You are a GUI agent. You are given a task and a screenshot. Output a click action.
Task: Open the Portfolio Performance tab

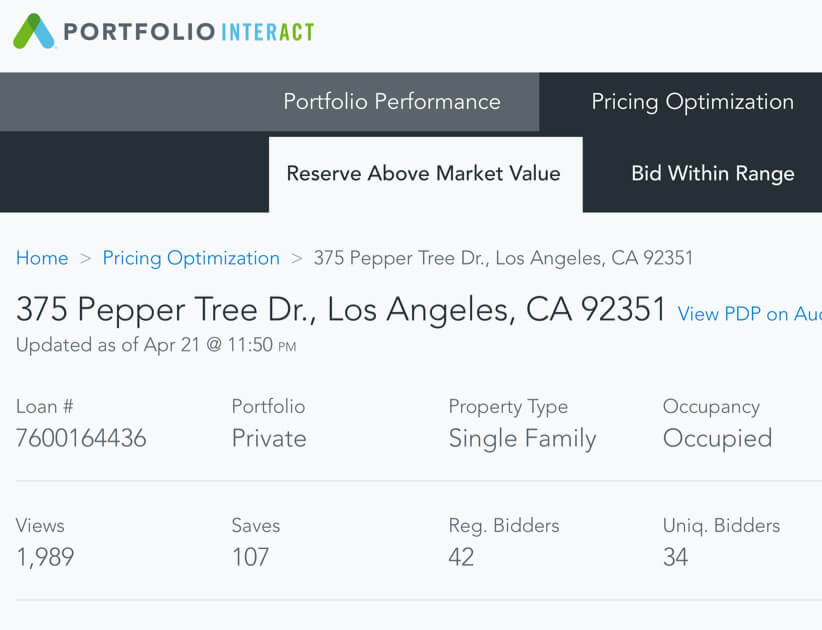point(391,102)
